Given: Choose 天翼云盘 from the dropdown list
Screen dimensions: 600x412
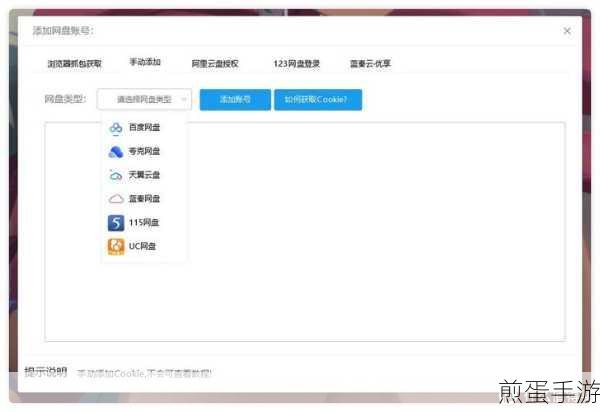Looking at the screenshot, I should click(x=144, y=175).
